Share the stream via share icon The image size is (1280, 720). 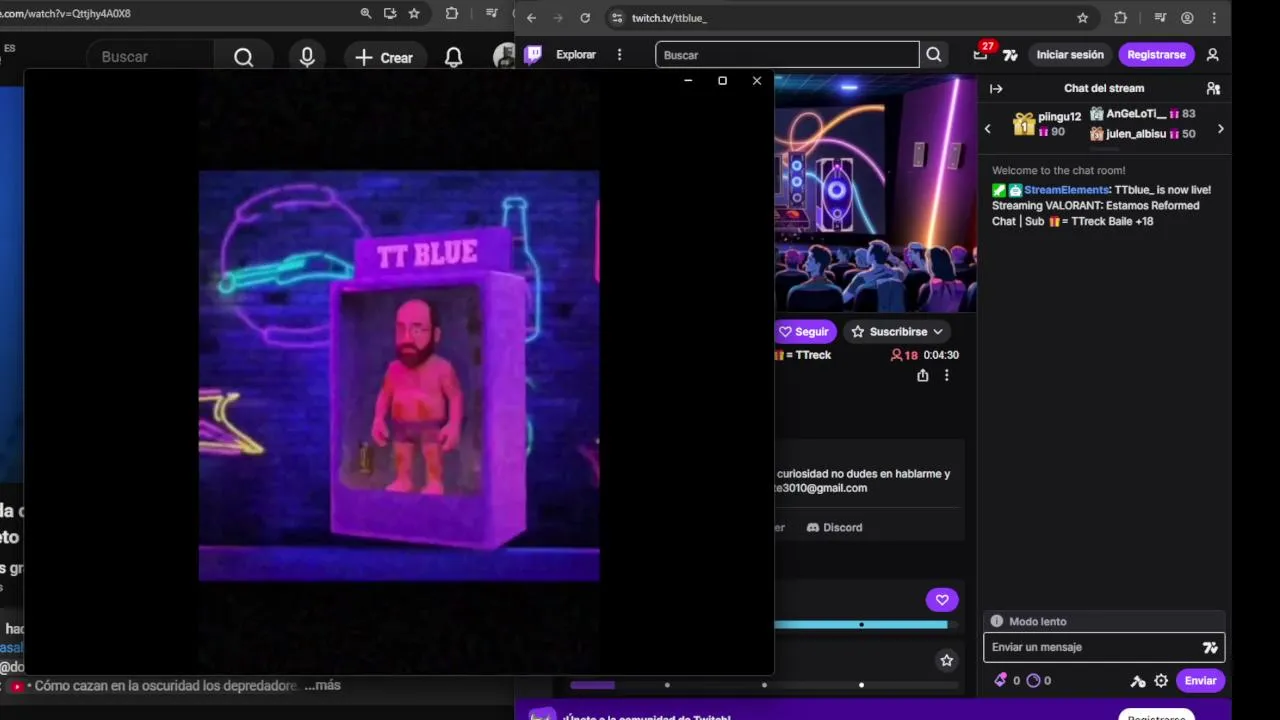click(922, 376)
